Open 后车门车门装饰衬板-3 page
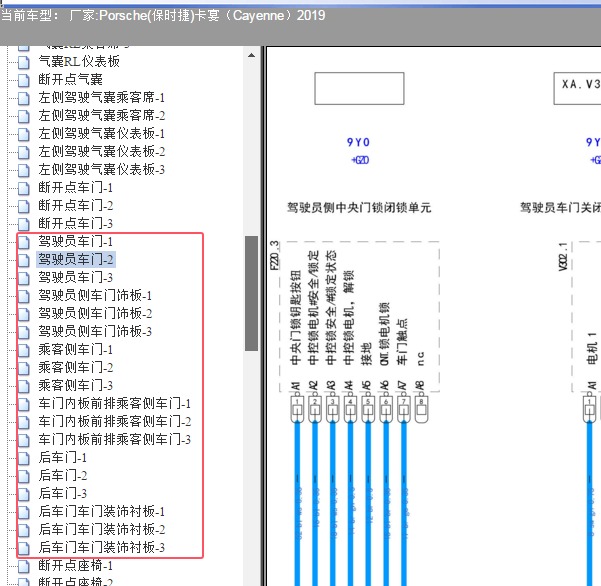 pyautogui.click(x=101, y=548)
